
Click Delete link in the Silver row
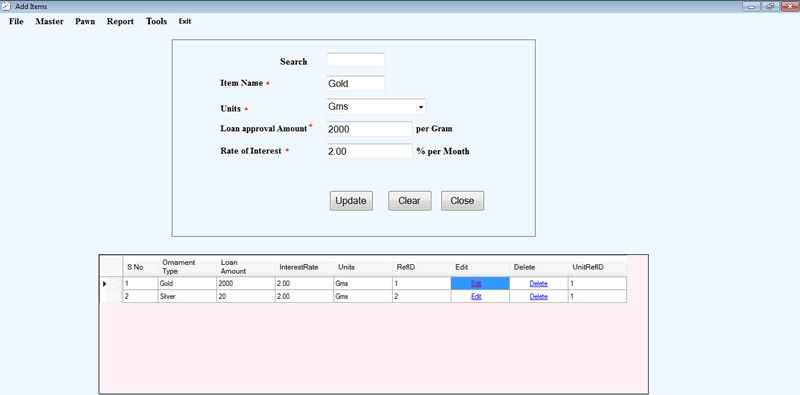[x=539, y=297]
